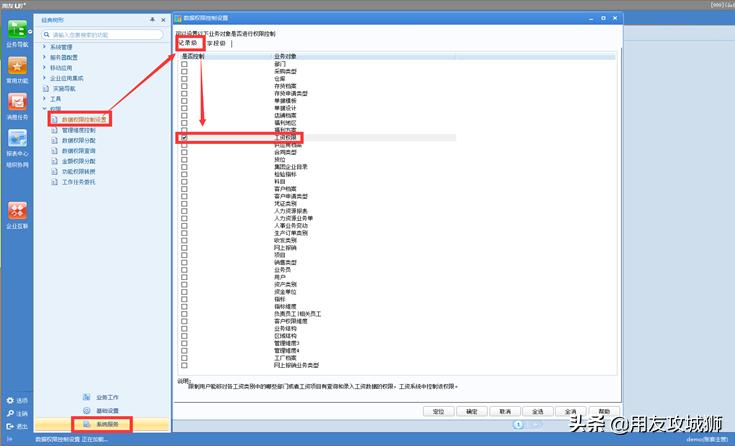Switch to the 字段级 tab
Screen dimensions: 735x446
[x=217, y=43]
